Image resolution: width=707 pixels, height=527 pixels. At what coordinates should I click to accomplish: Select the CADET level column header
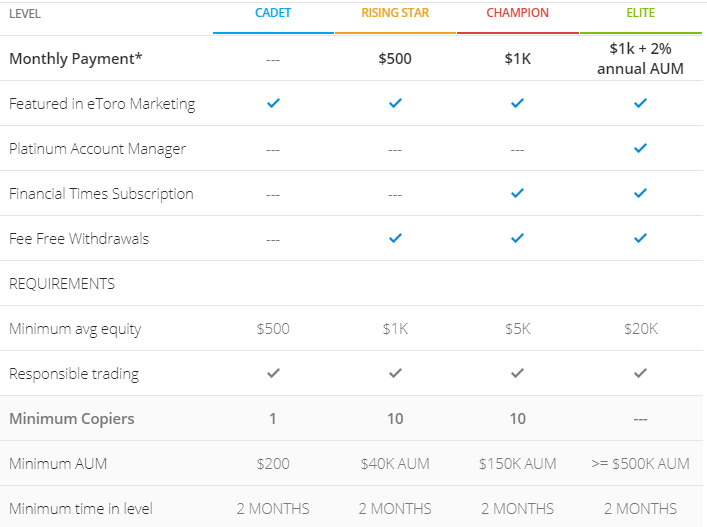point(273,14)
